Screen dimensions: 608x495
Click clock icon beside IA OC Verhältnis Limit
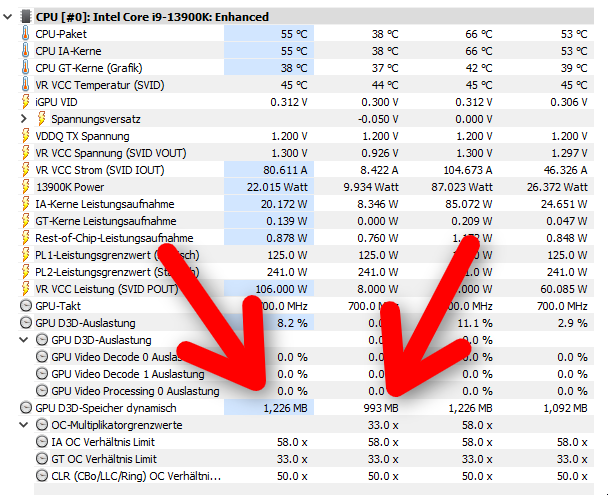[x=41, y=442]
